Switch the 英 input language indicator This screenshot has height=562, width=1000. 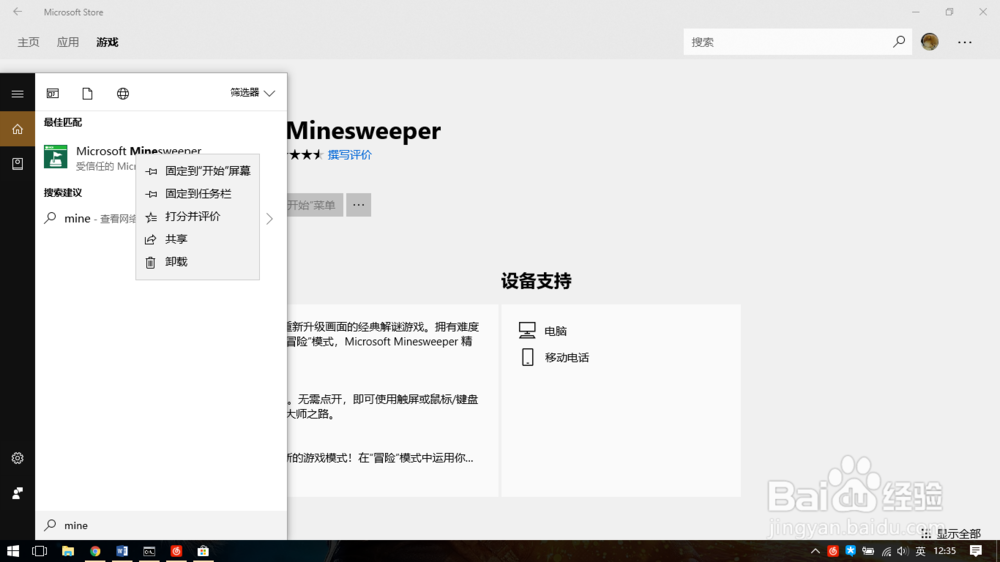coord(920,551)
